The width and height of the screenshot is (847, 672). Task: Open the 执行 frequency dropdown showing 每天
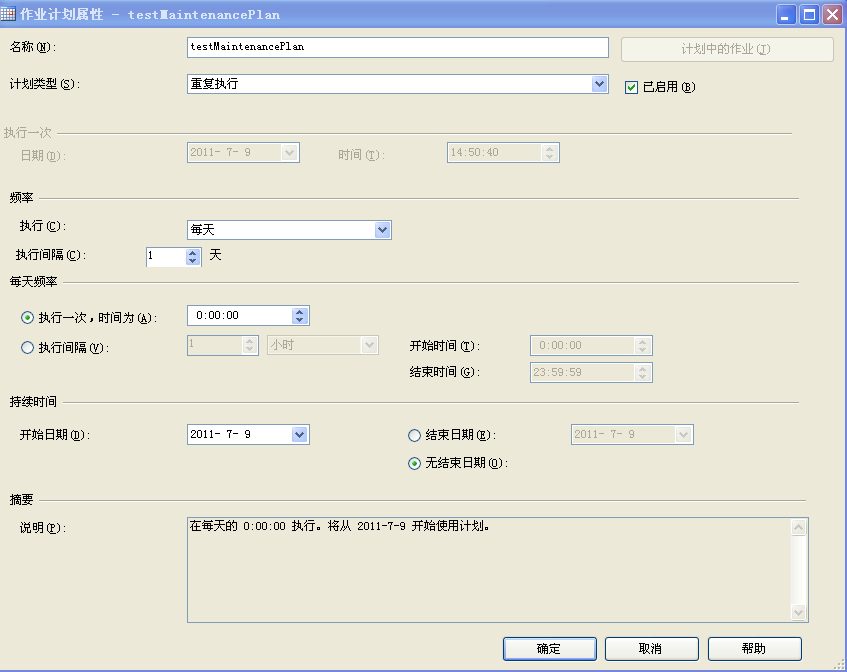pos(382,230)
